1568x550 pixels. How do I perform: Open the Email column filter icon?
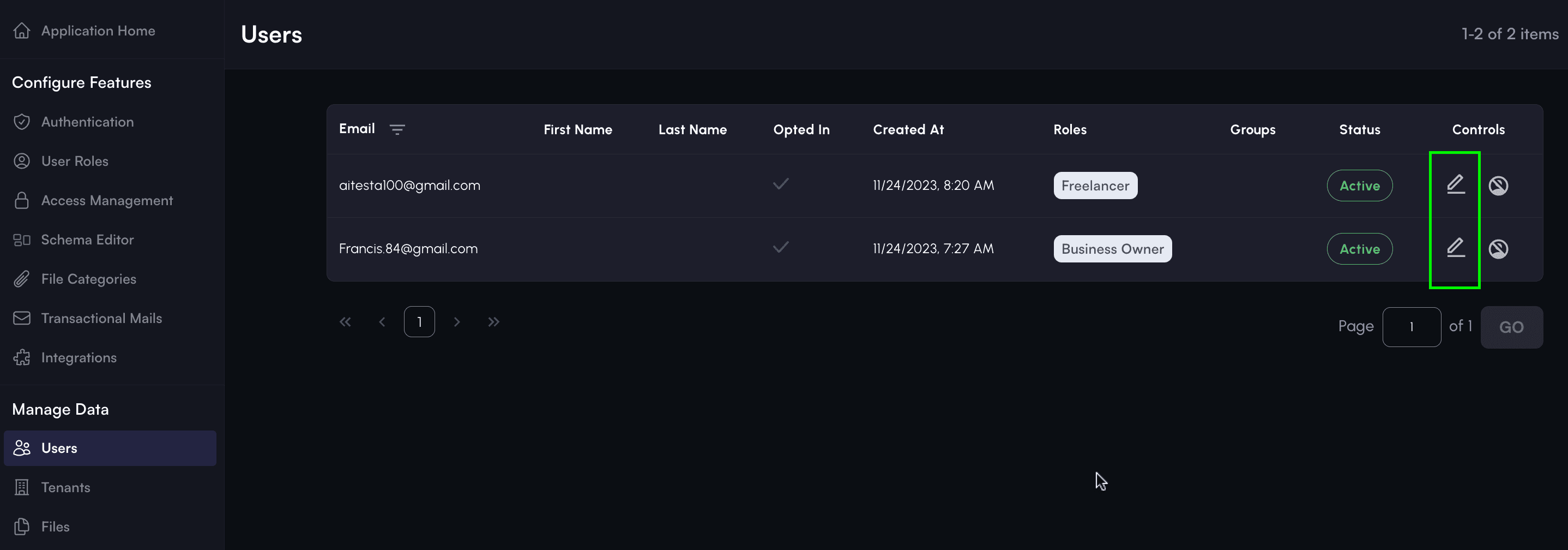pyautogui.click(x=397, y=129)
